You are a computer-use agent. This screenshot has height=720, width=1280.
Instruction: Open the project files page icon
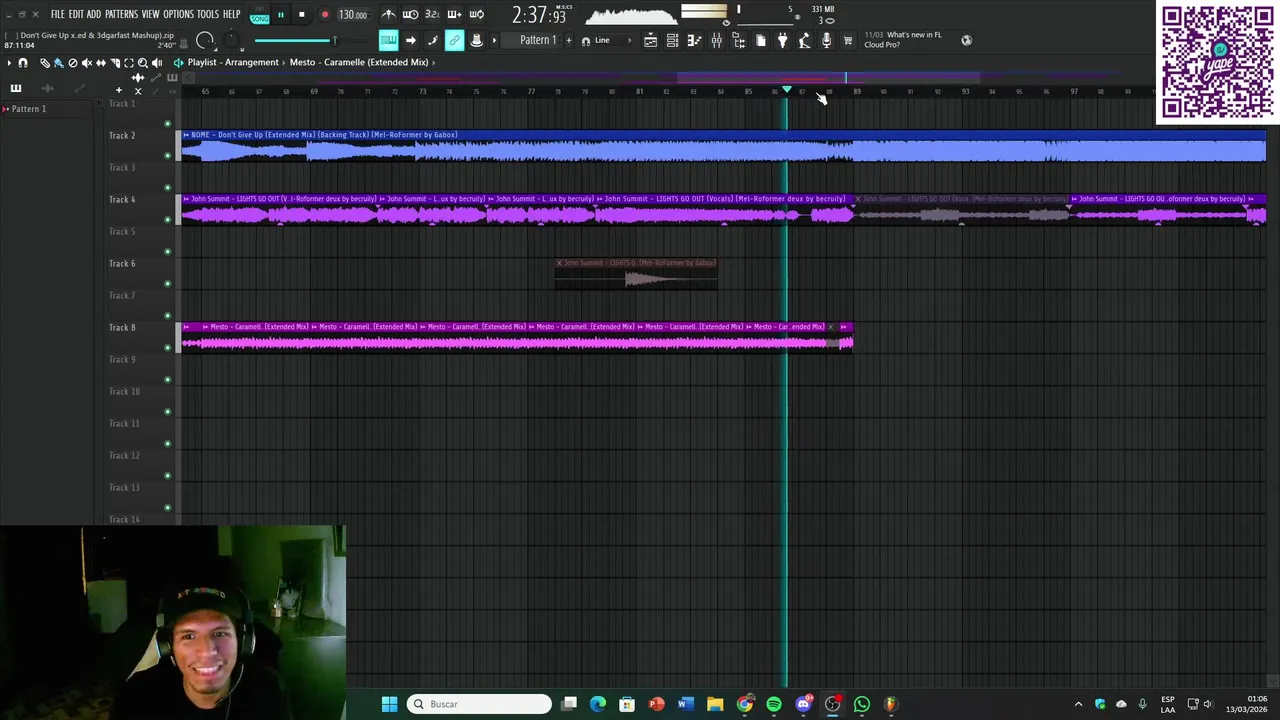tap(760, 40)
